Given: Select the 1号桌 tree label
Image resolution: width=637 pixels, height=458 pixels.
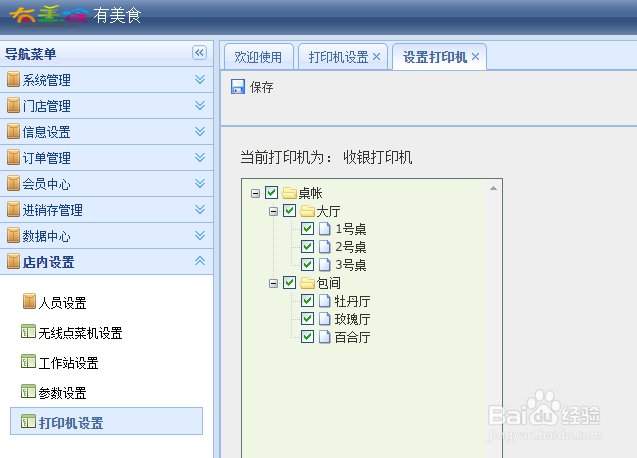Looking at the screenshot, I should click(x=351, y=229).
